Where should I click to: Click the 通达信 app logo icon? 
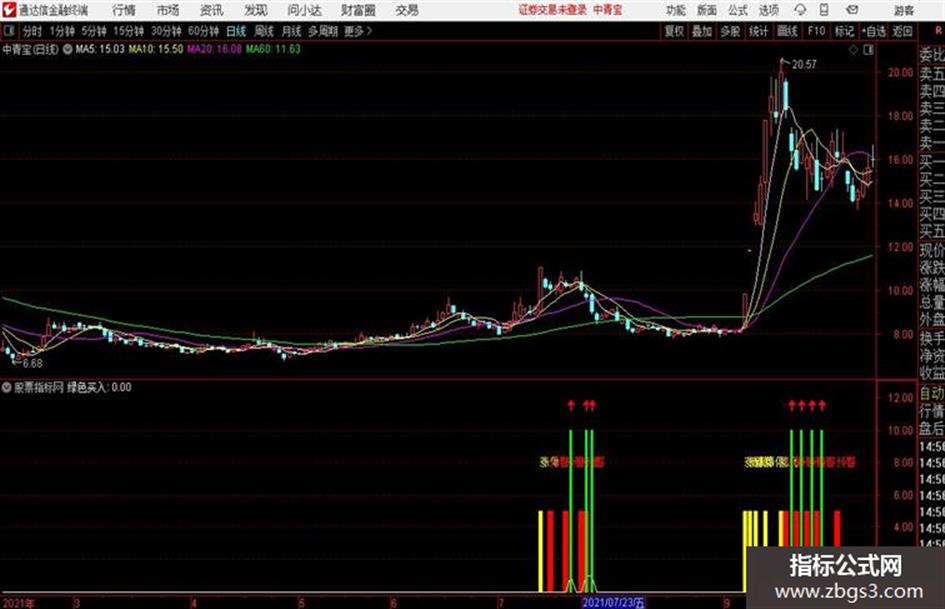click(x=10, y=10)
